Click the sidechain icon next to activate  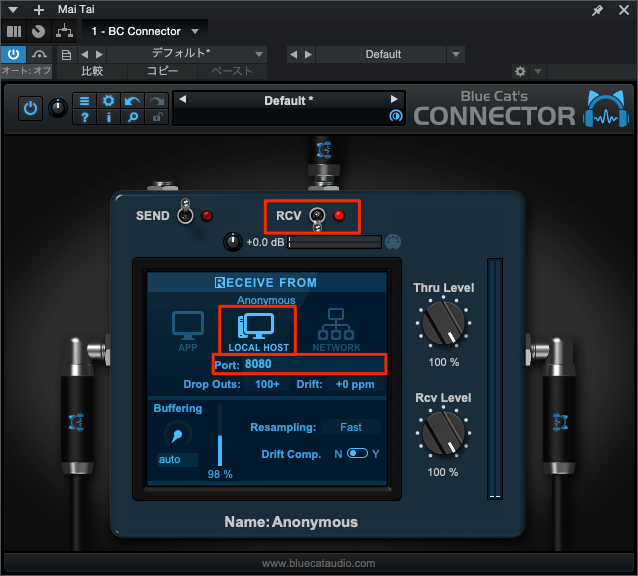tap(39, 54)
